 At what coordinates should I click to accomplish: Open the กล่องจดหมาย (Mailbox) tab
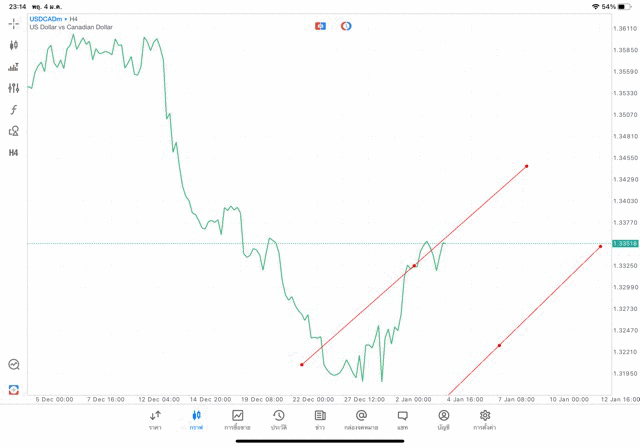(361, 420)
